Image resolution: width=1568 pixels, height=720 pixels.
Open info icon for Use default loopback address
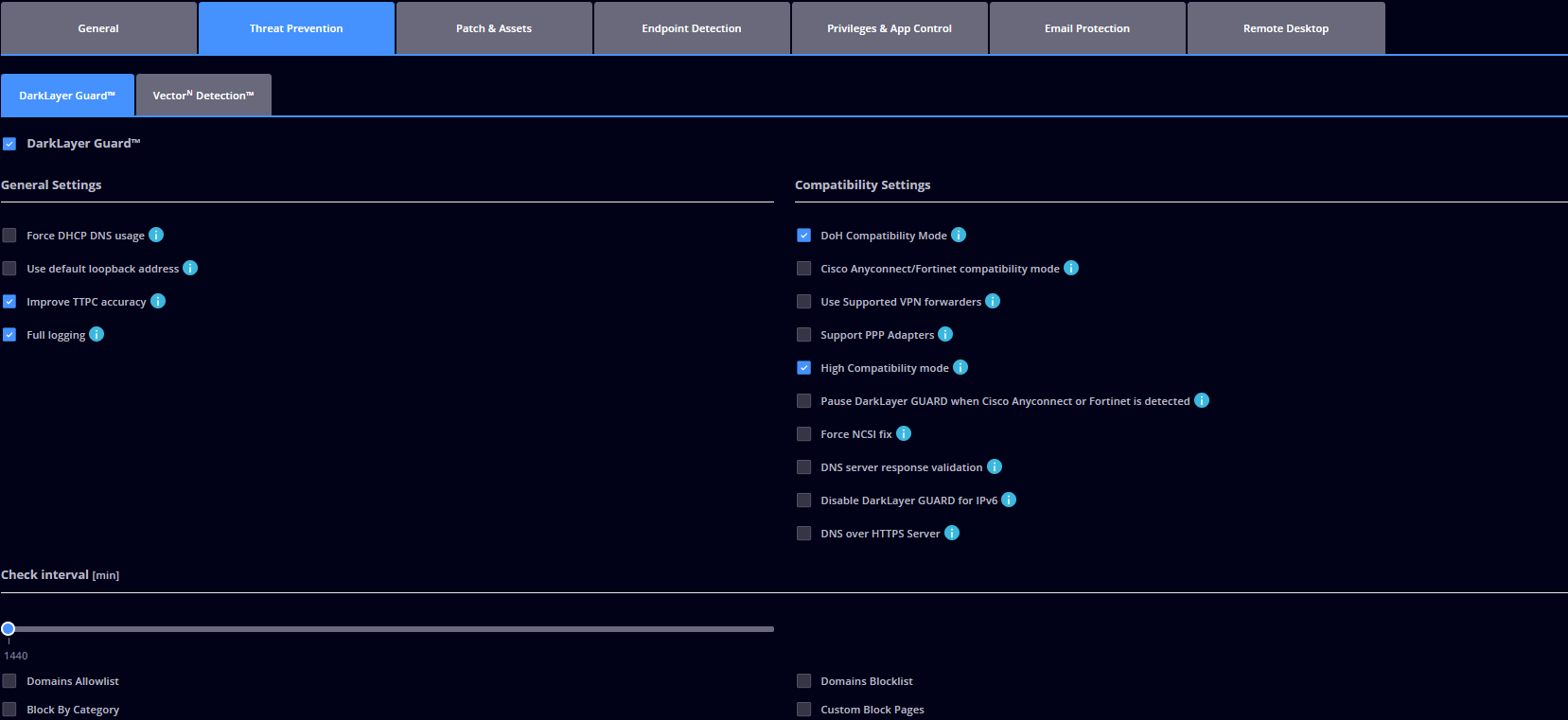tap(190, 268)
